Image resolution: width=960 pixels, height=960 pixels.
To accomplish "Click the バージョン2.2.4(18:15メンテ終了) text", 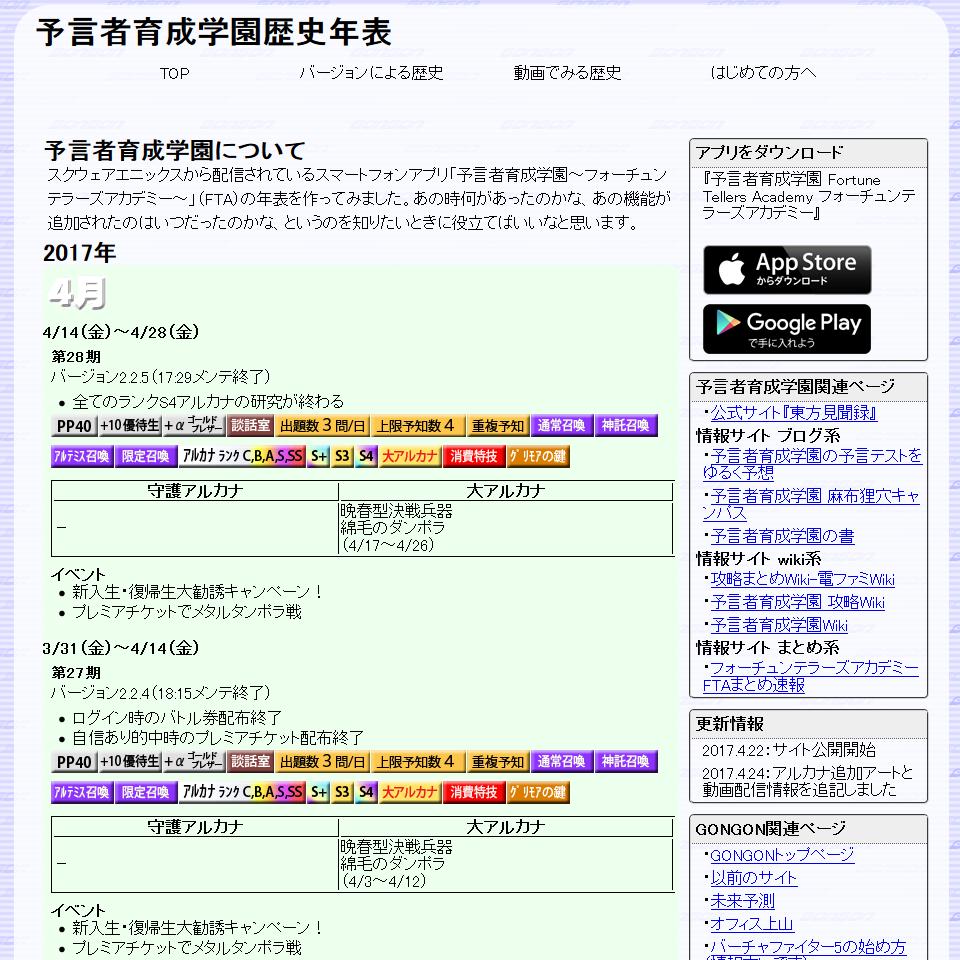I will [160, 692].
